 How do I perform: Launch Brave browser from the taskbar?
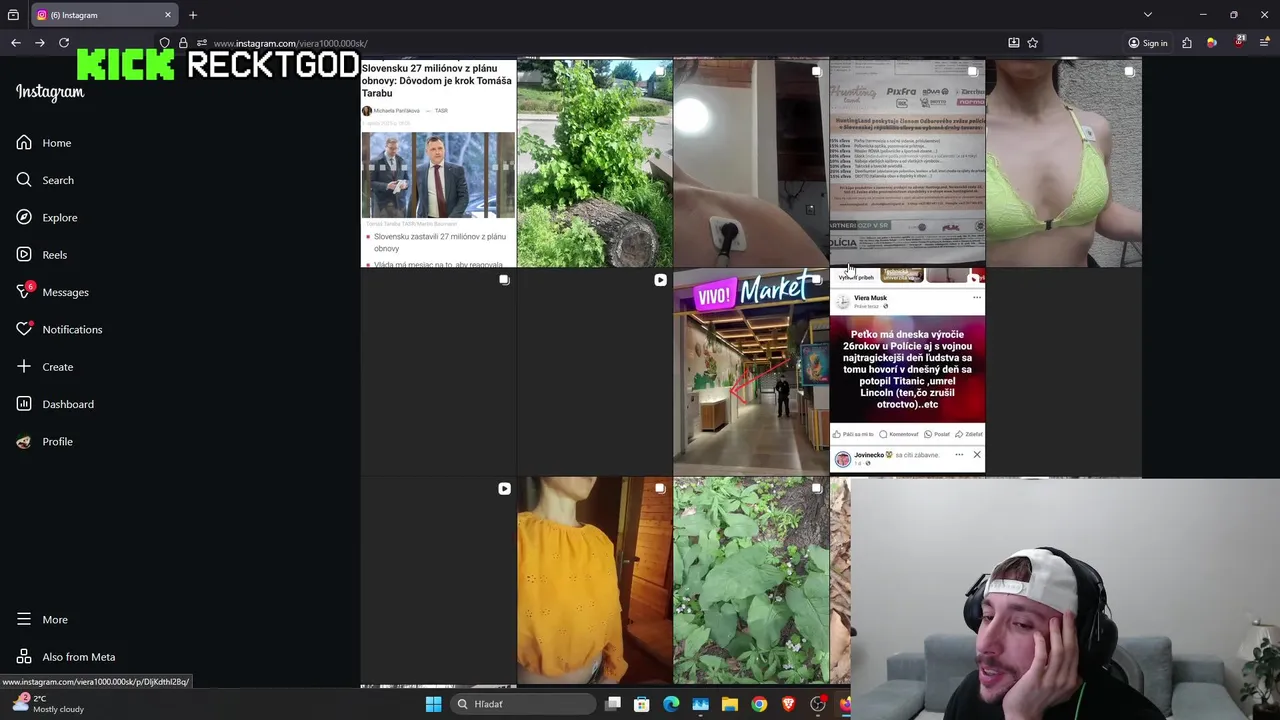788,704
